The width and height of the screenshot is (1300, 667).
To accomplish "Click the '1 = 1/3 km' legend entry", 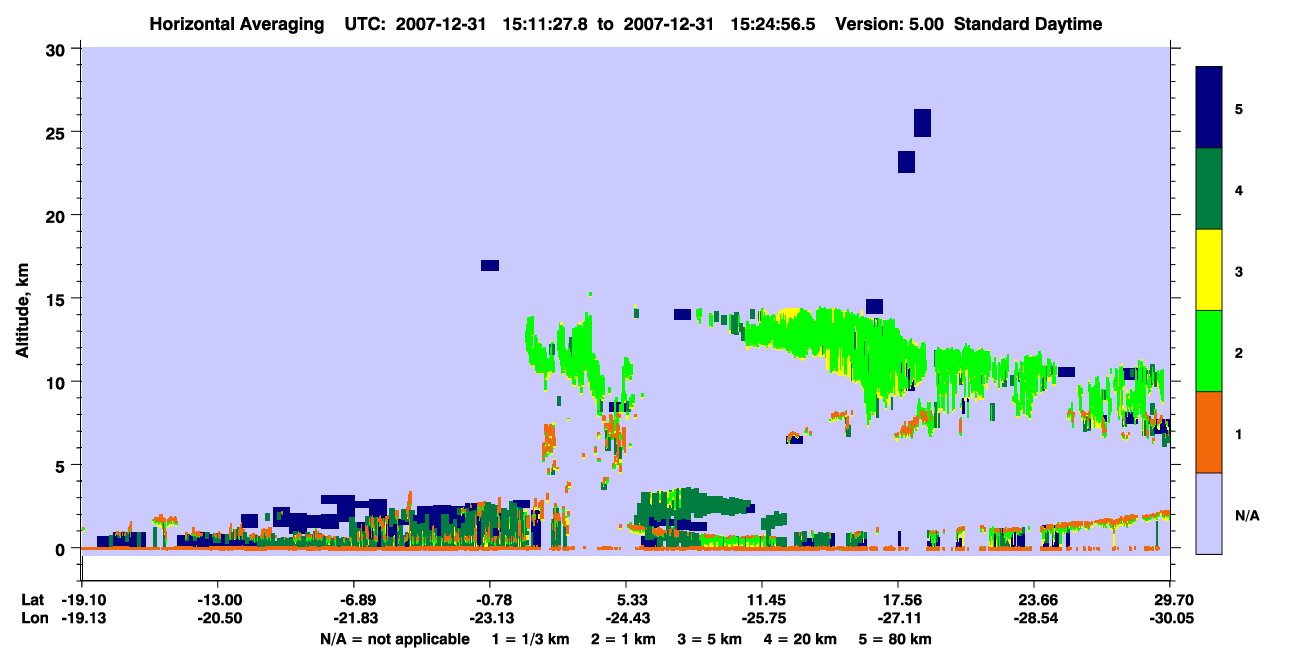I will (x=529, y=638).
